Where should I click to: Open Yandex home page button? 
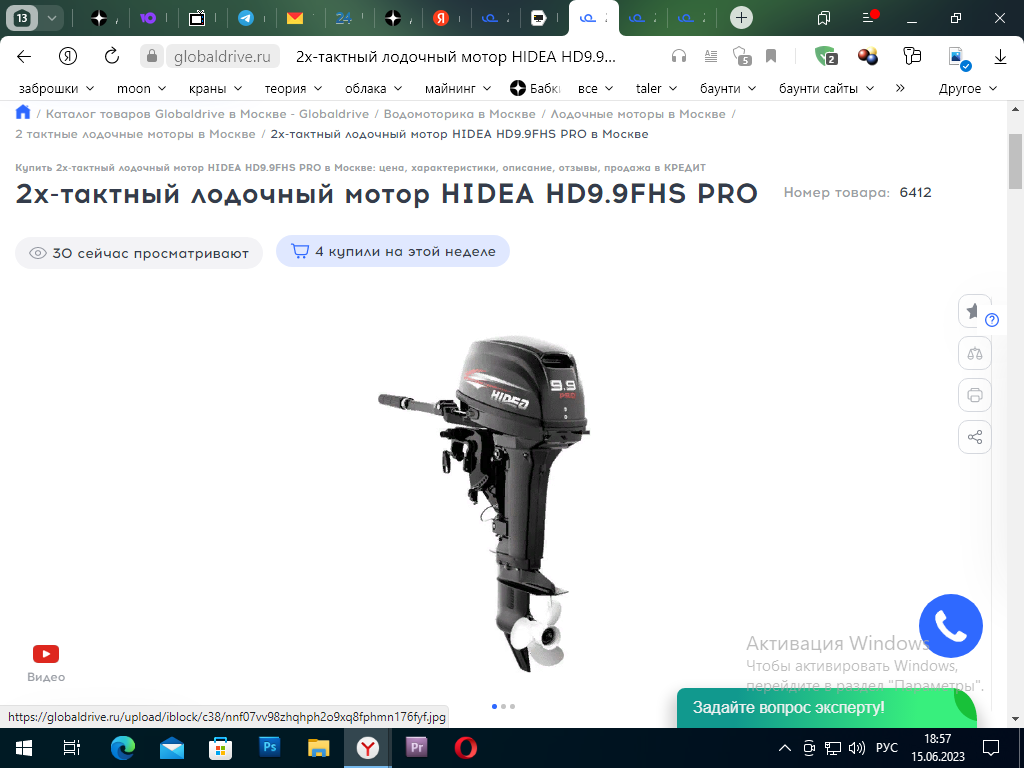point(68,56)
